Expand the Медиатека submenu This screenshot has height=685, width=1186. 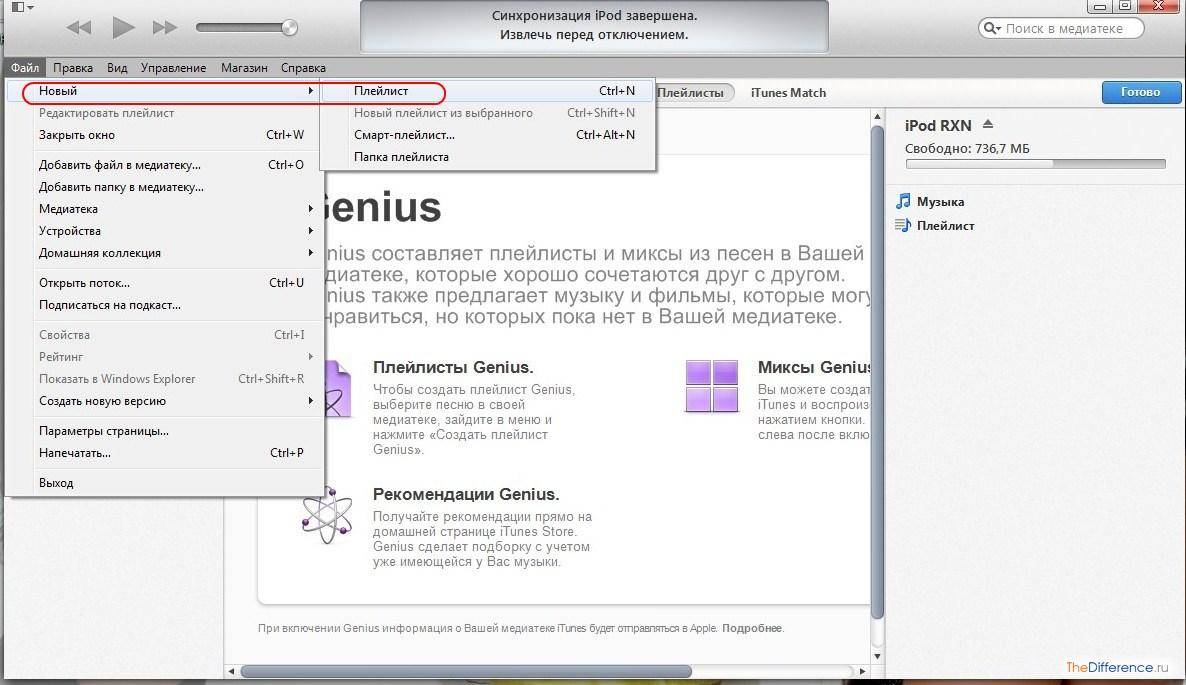[165, 208]
